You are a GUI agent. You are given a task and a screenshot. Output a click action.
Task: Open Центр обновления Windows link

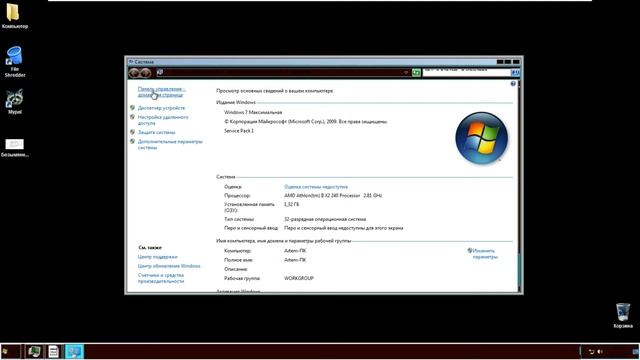pos(169,266)
